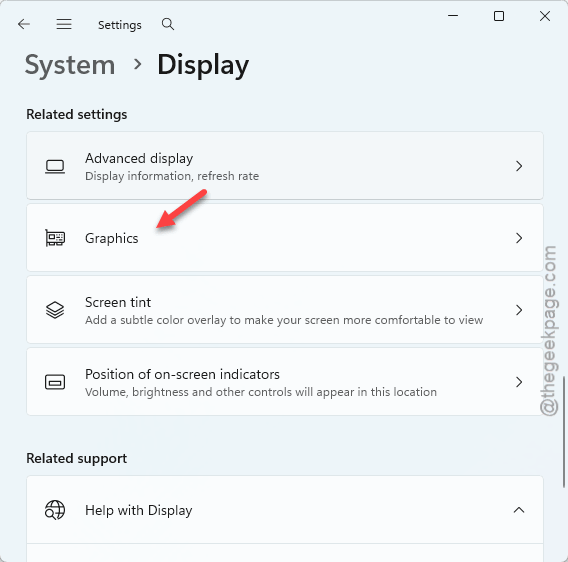Collapse the Help with Display section
The width and height of the screenshot is (568, 562).
pos(519,510)
